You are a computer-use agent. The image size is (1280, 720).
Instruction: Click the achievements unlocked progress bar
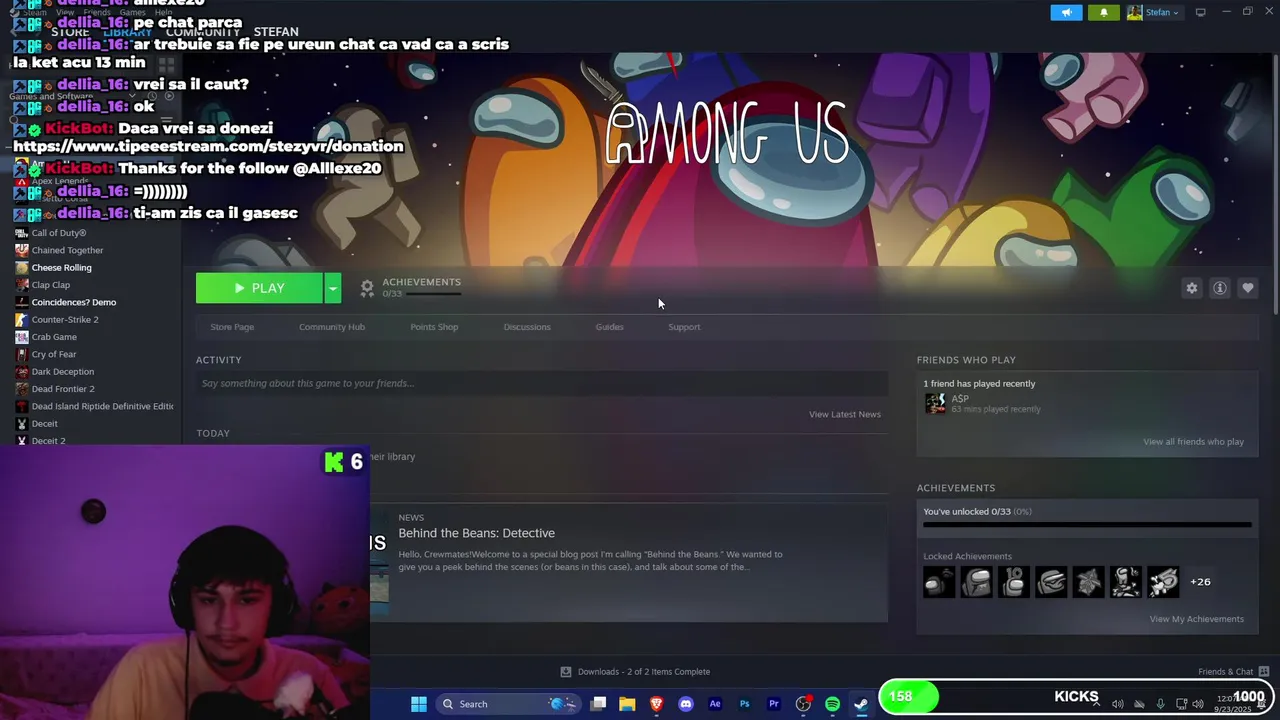(x=1087, y=524)
